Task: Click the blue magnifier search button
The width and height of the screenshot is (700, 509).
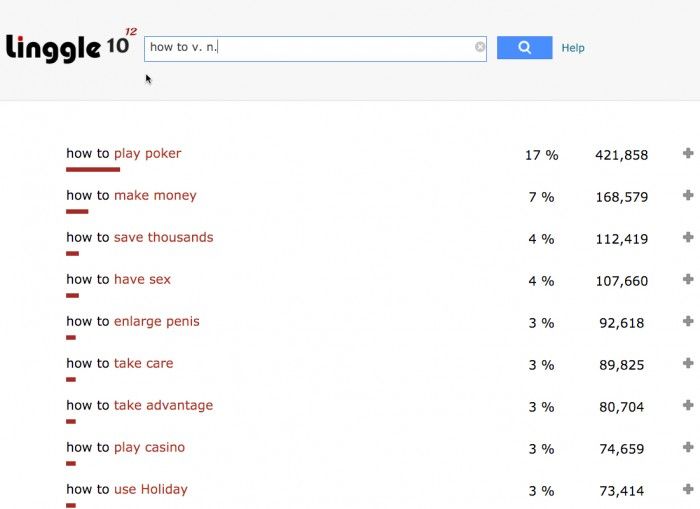Action: click(524, 47)
